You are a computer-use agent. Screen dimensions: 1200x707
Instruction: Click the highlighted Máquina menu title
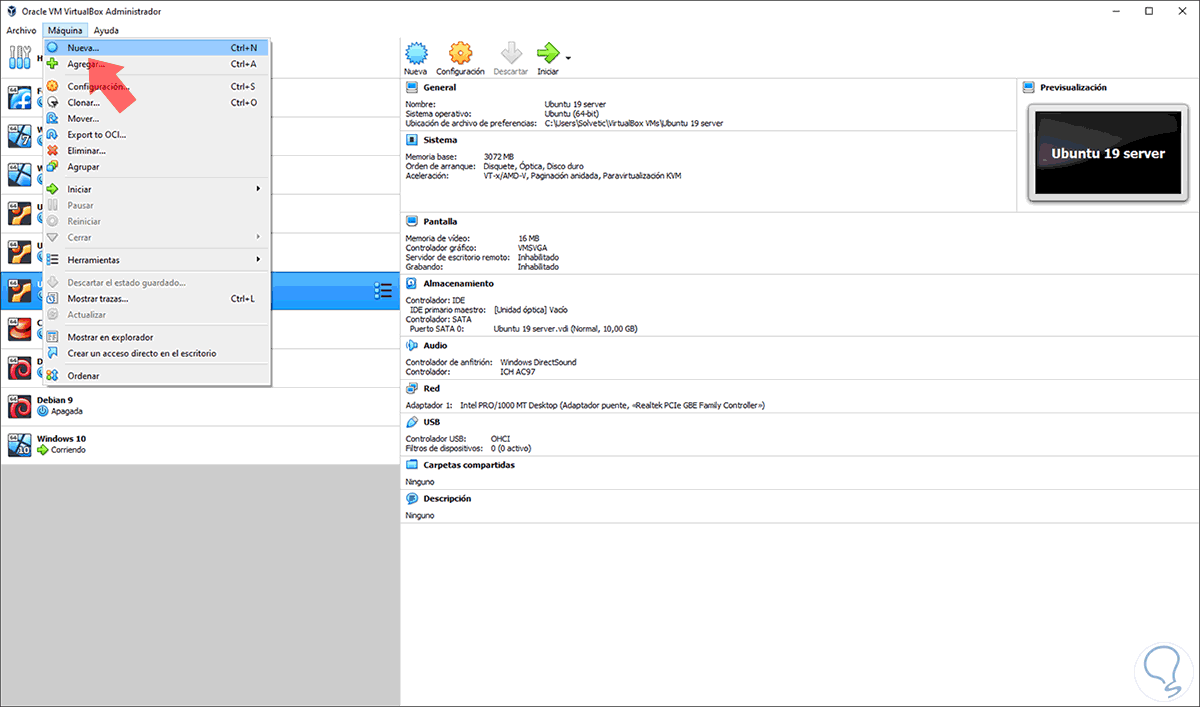[x=65, y=30]
